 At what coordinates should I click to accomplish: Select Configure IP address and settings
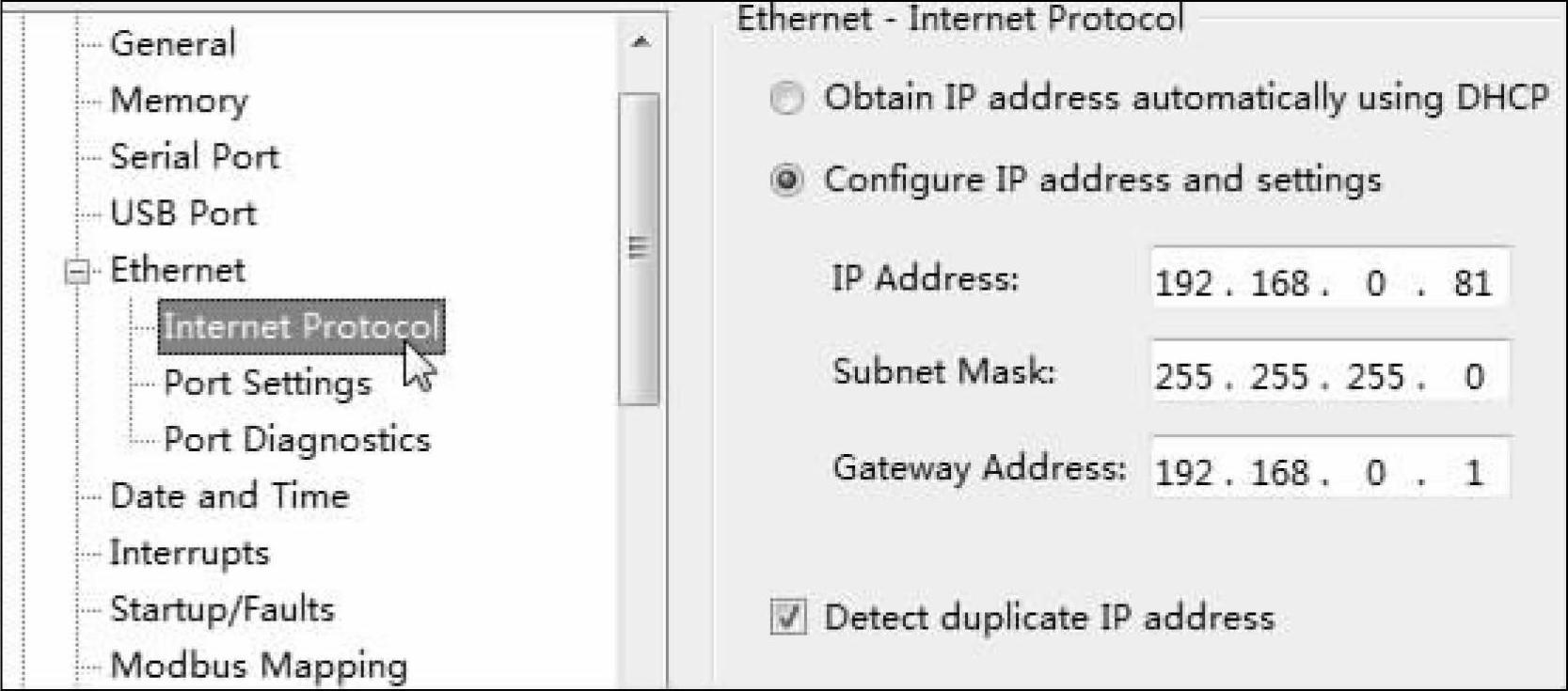coord(787,180)
